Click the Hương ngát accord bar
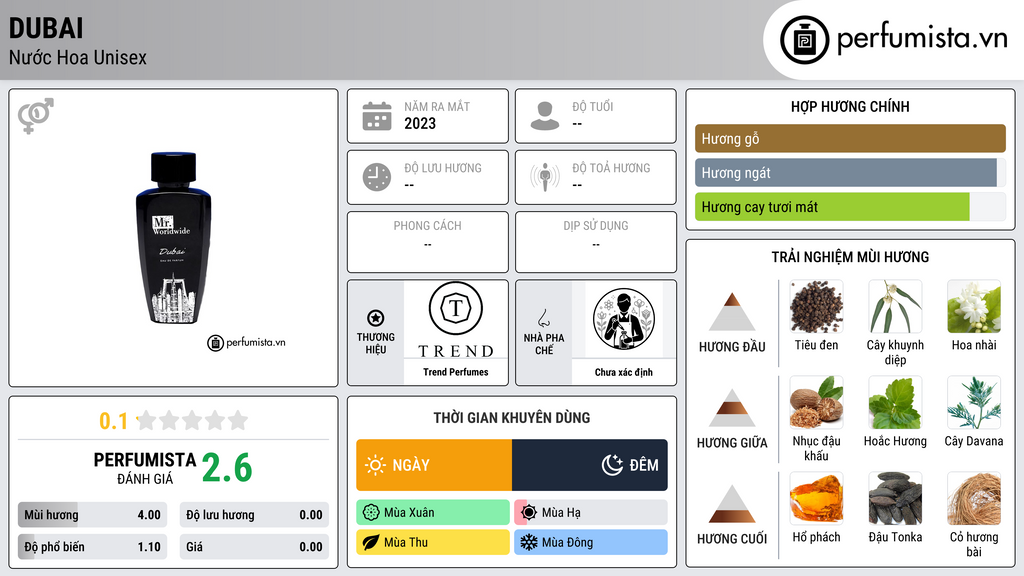 tap(850, 173)
